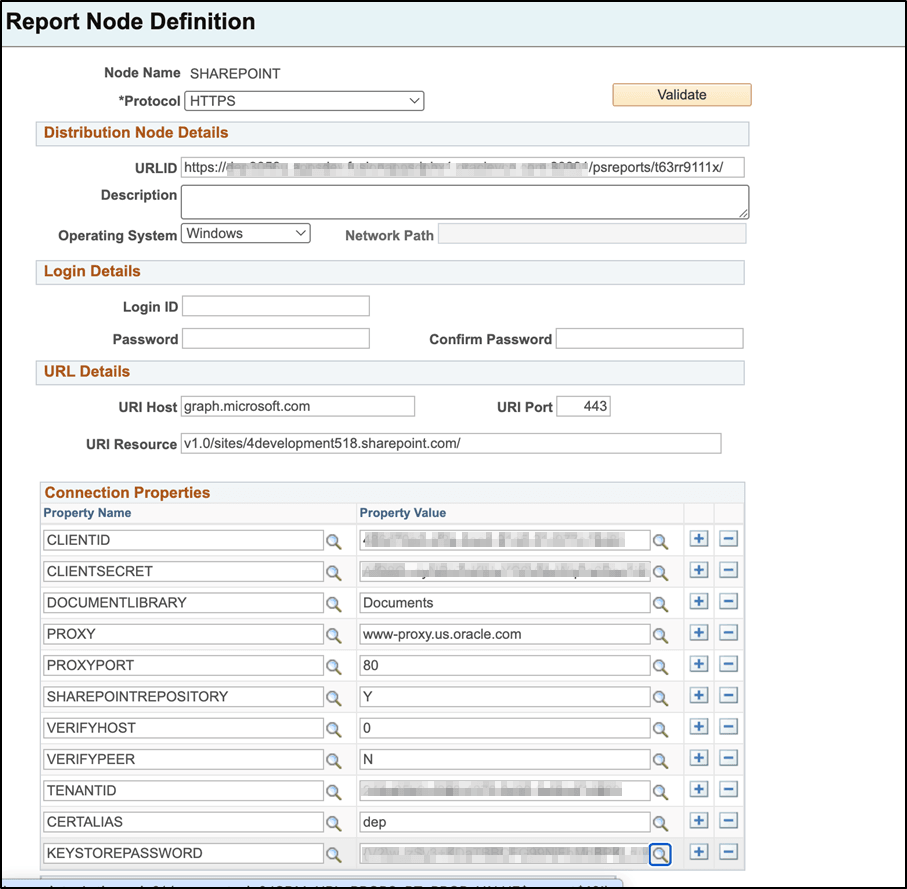
Task: Edit the PROXYPORT value 80 field
Action: (504, 665)
